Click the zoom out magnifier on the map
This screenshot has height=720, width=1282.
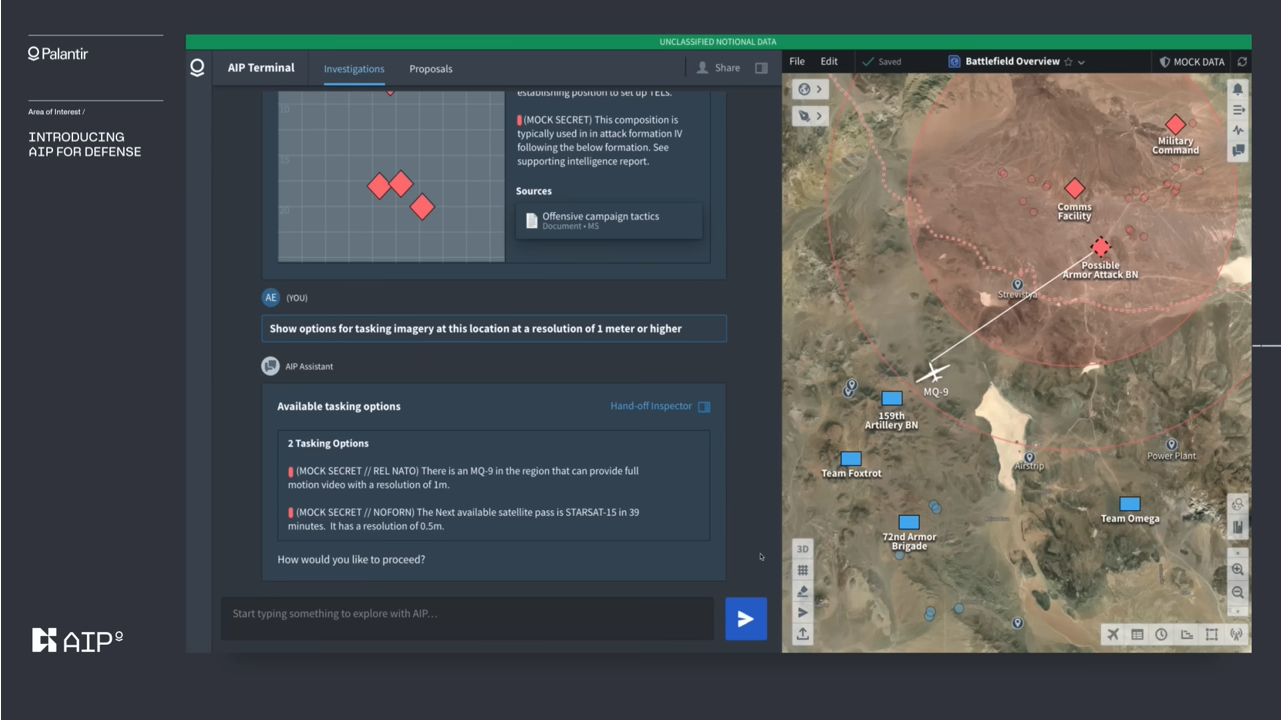[1238, 592]
